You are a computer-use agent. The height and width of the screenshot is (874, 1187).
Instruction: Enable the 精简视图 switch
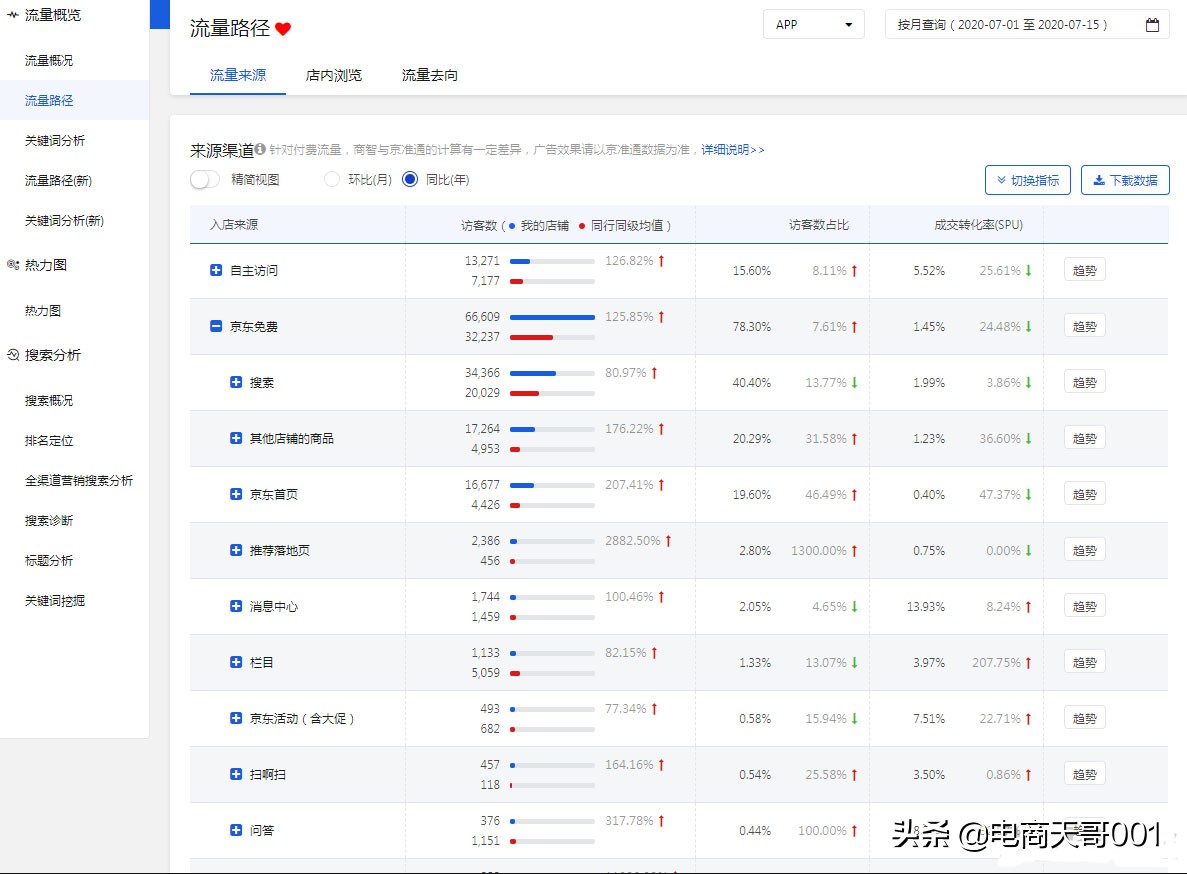tap(204, 180)
